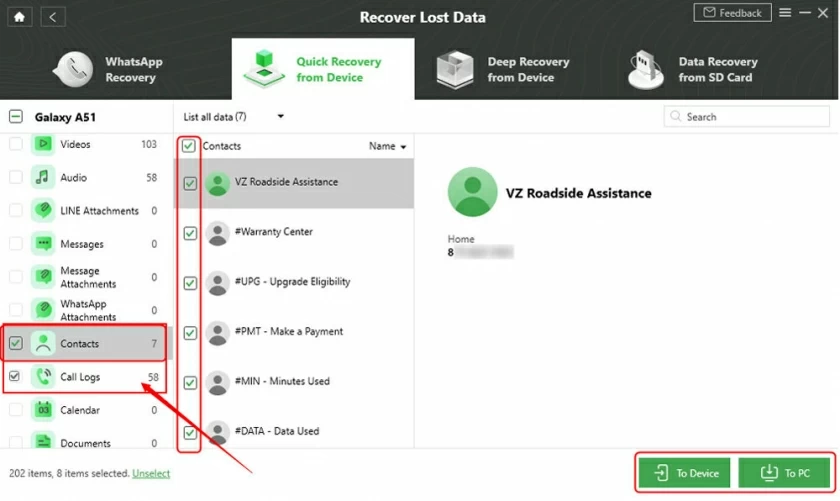Go back using the left arrow icon
840x501 pixels.
[x=53, y=17]
